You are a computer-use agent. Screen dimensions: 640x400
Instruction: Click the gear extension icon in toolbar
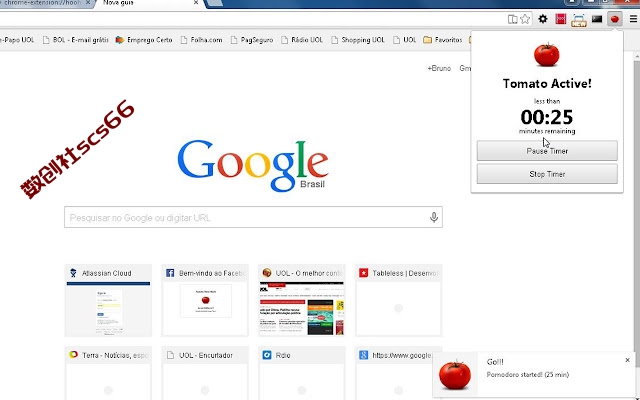tap(543, 19)
